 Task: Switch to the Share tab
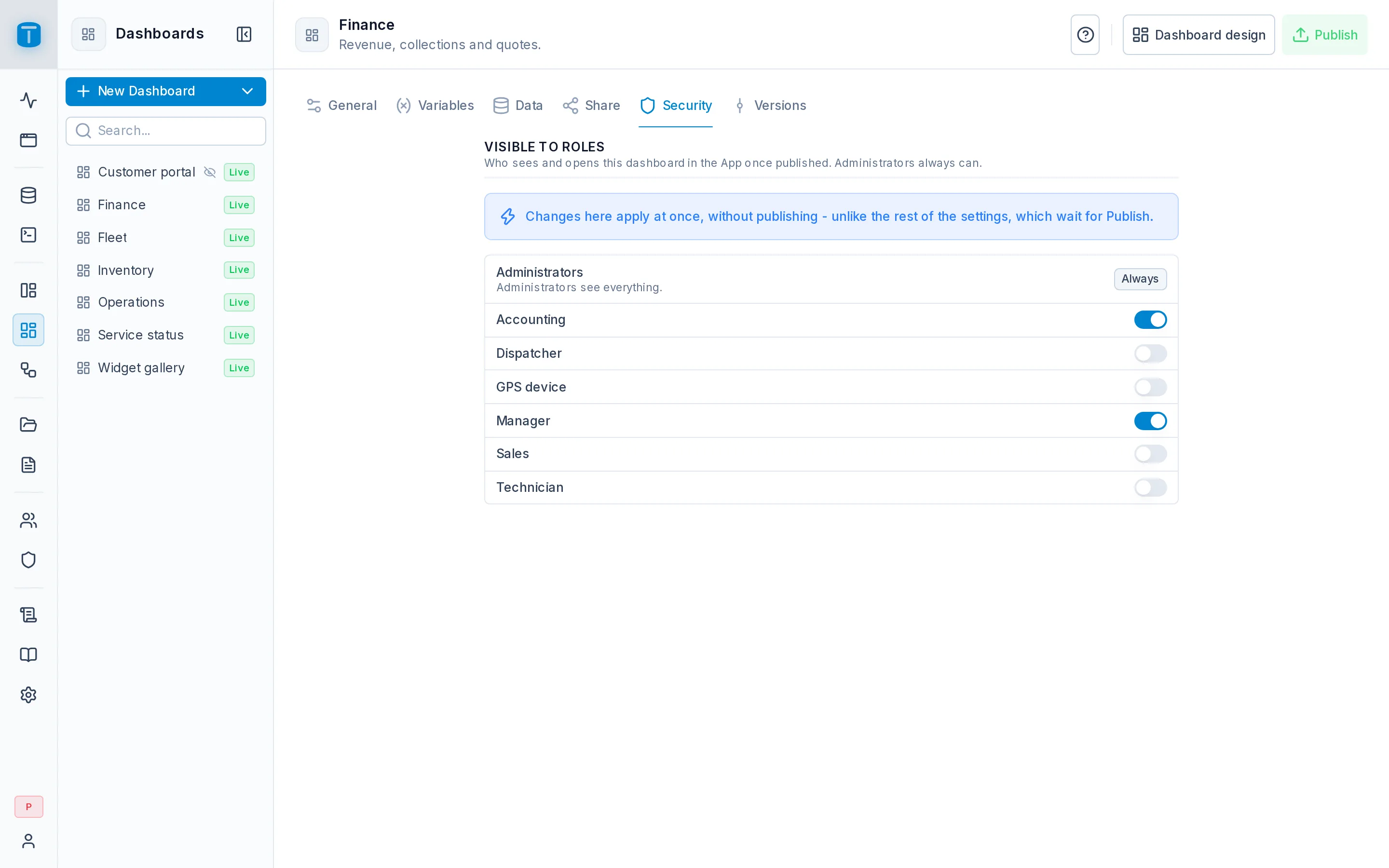[591, 106]
